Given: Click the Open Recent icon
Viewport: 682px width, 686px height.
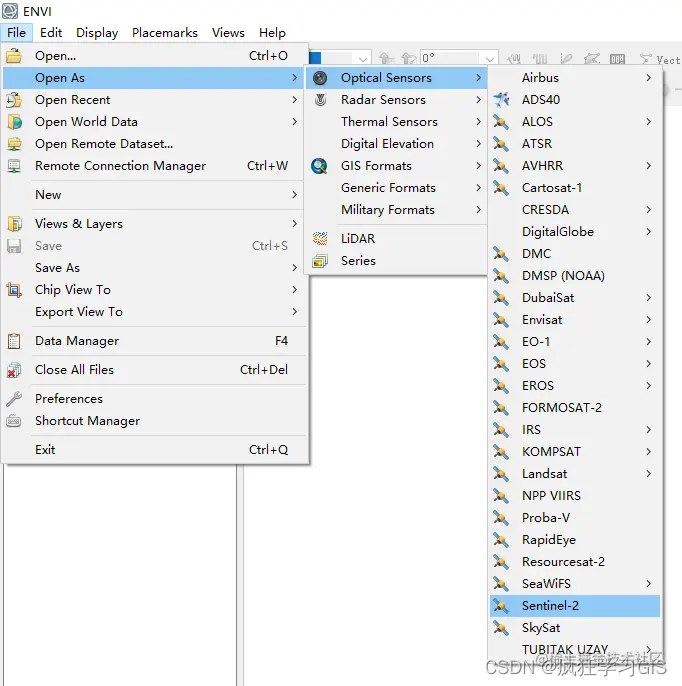Looking at the screenshot, I should point(14,100).
